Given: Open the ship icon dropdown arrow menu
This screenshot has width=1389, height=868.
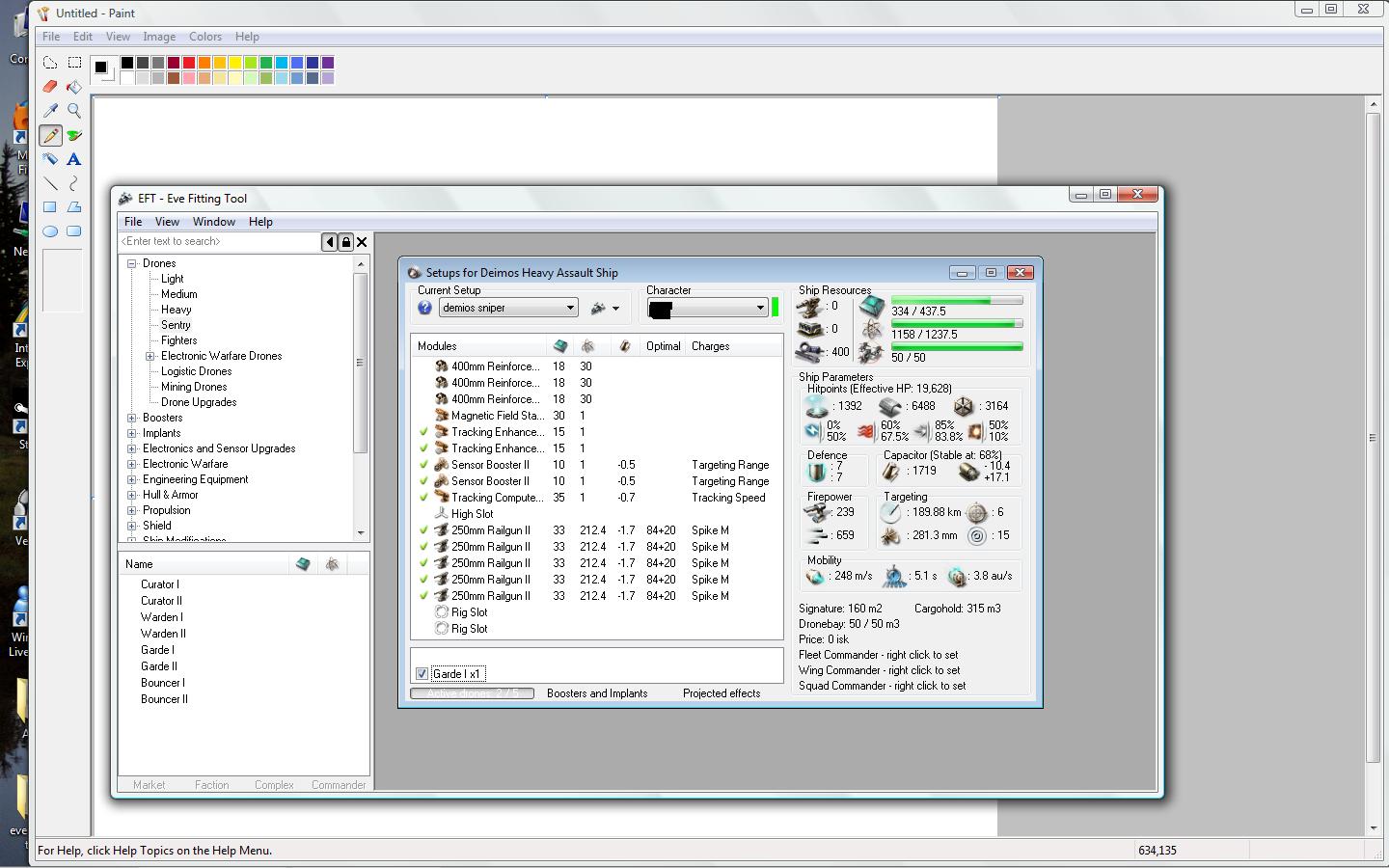Looking at the screenshot, I should pos(615,309).
